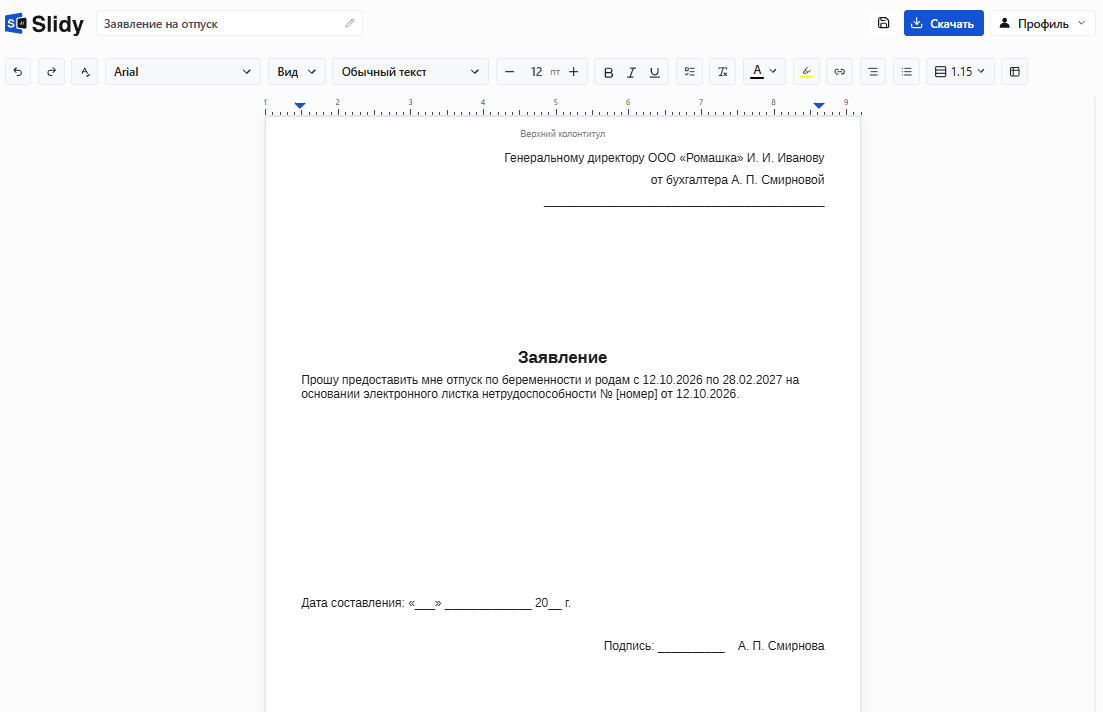Click the left indent marker on ruler

coord(300,106)
